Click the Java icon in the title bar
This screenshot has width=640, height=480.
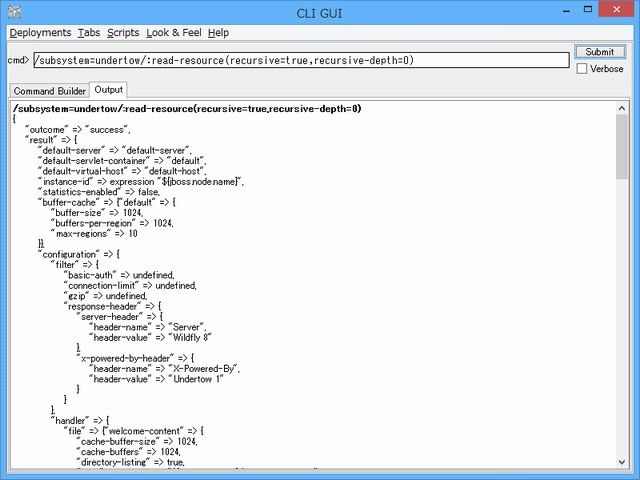(x=11, y=11)
